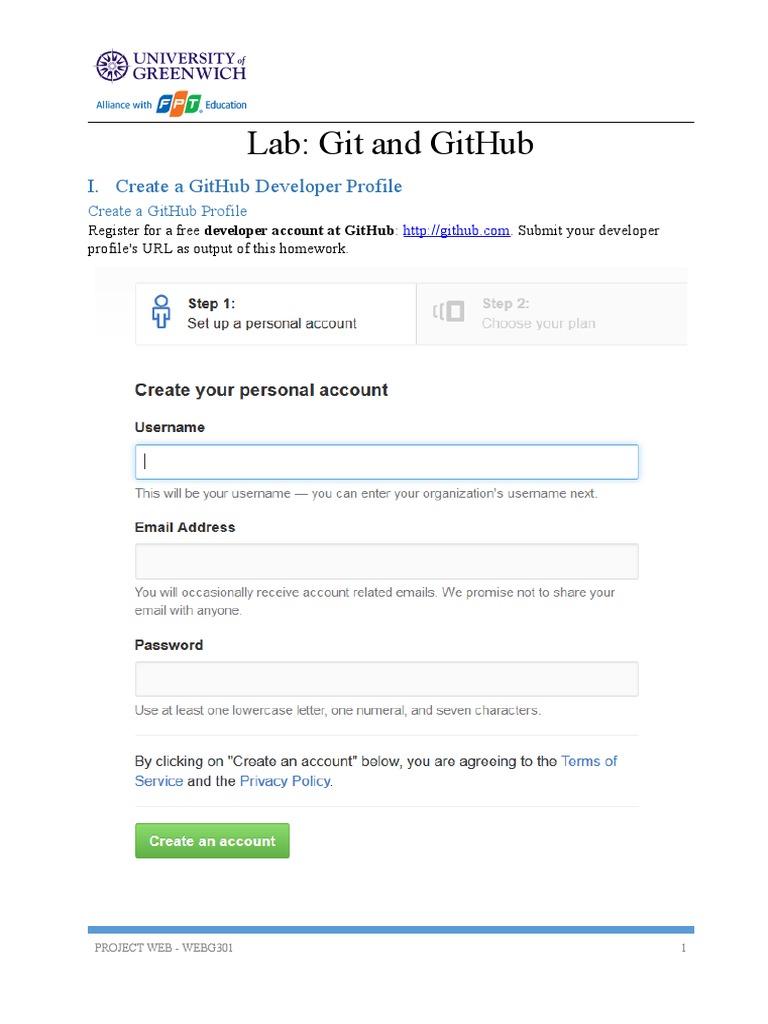Focus the Username input field
The width and height of the screenshot is (768, 1024).
386,462
